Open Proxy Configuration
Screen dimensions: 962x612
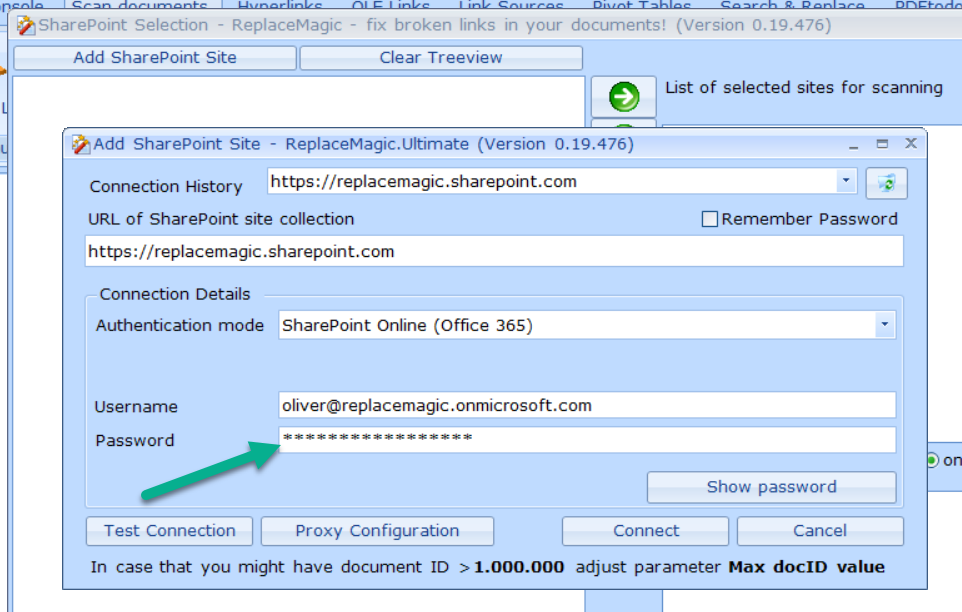377,530
